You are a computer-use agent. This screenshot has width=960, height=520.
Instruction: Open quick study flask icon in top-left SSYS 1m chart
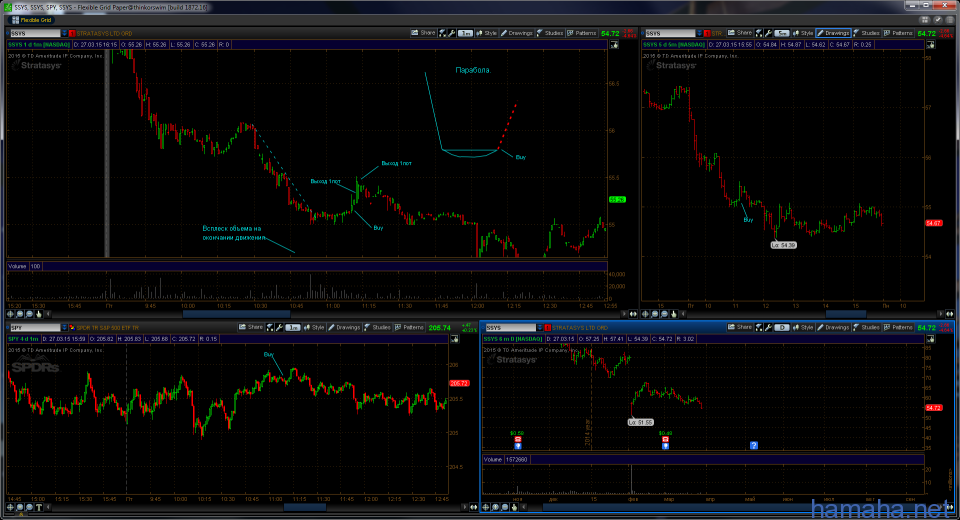tap(442, 33)
